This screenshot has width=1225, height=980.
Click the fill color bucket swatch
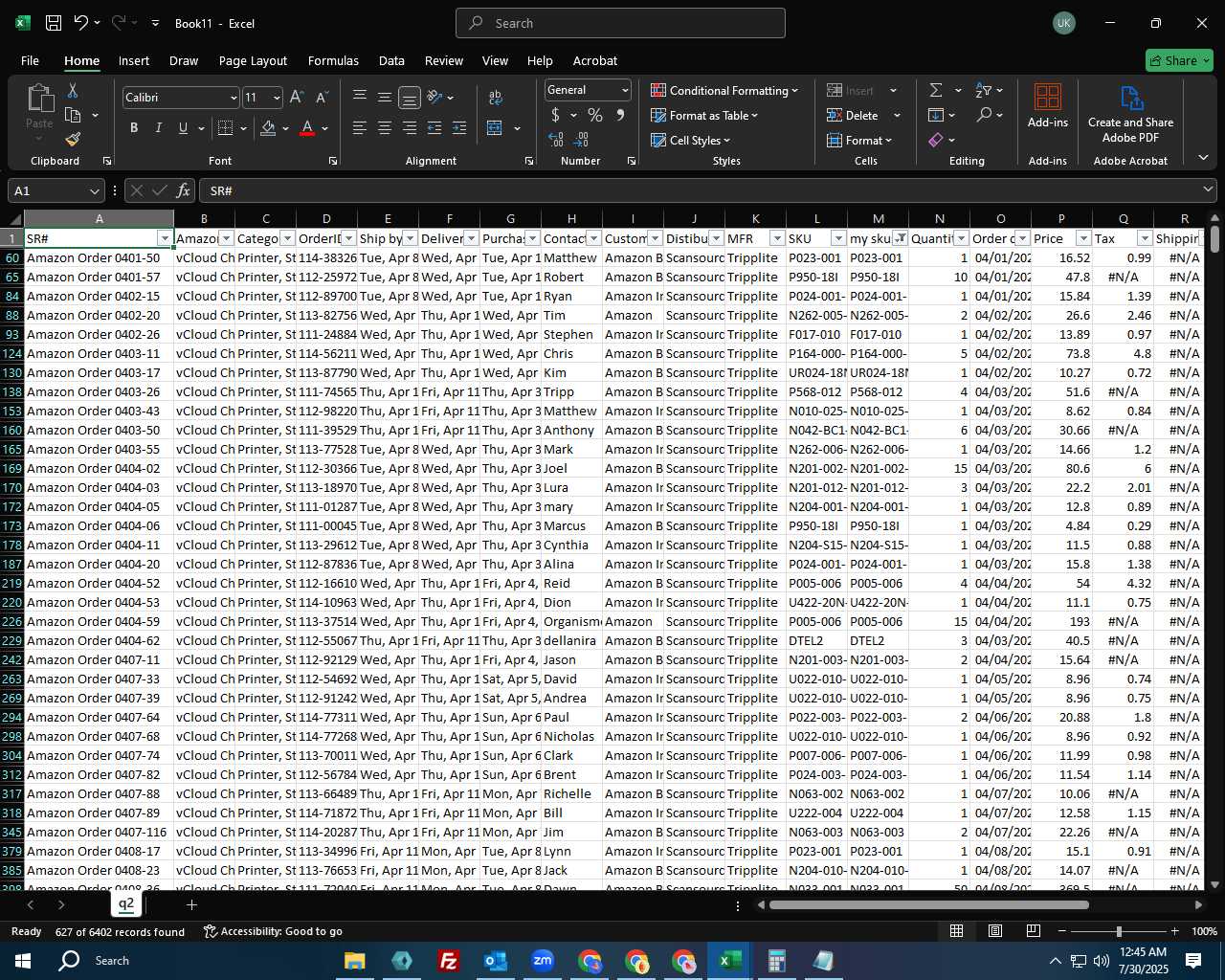(268, 128)
